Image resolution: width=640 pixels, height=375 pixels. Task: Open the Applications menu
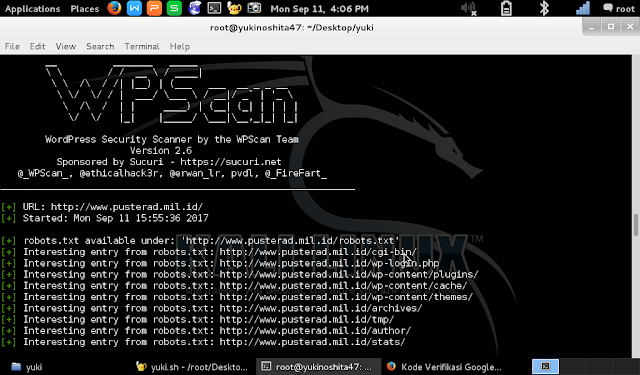coord(32,9)
